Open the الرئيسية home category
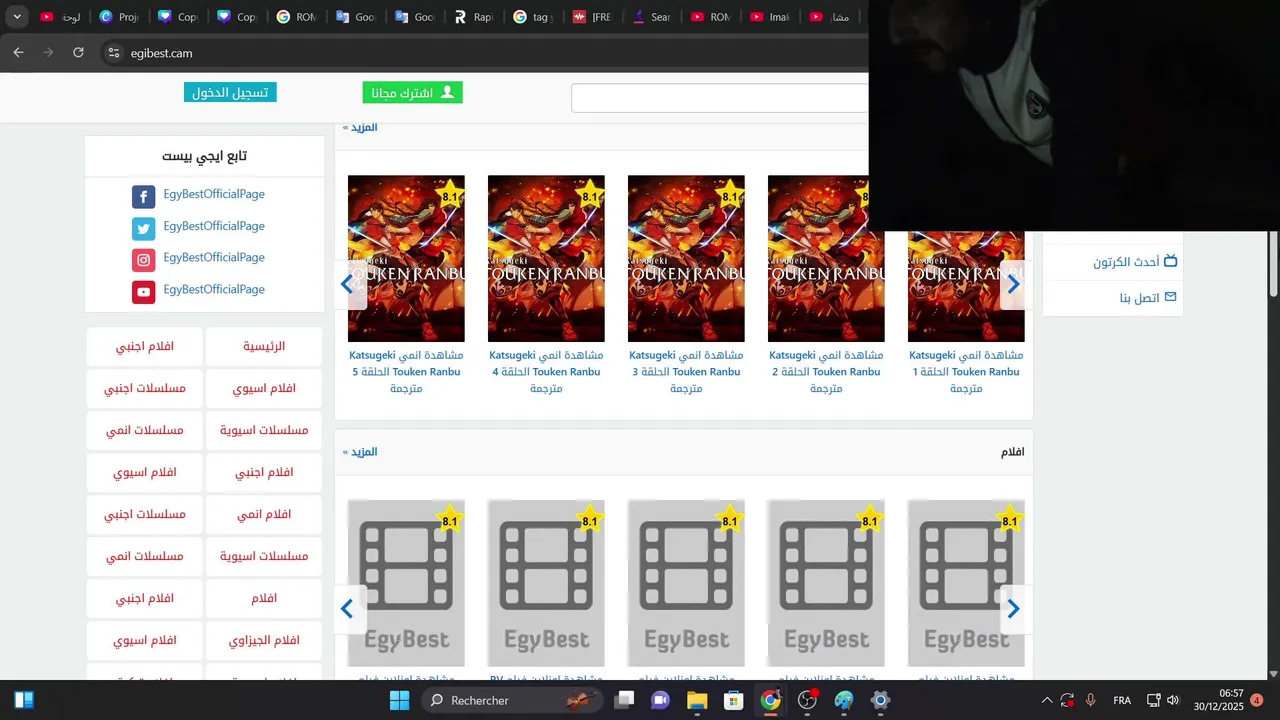The height and width of the screenshot is (720, 1280). click(264, 346)
